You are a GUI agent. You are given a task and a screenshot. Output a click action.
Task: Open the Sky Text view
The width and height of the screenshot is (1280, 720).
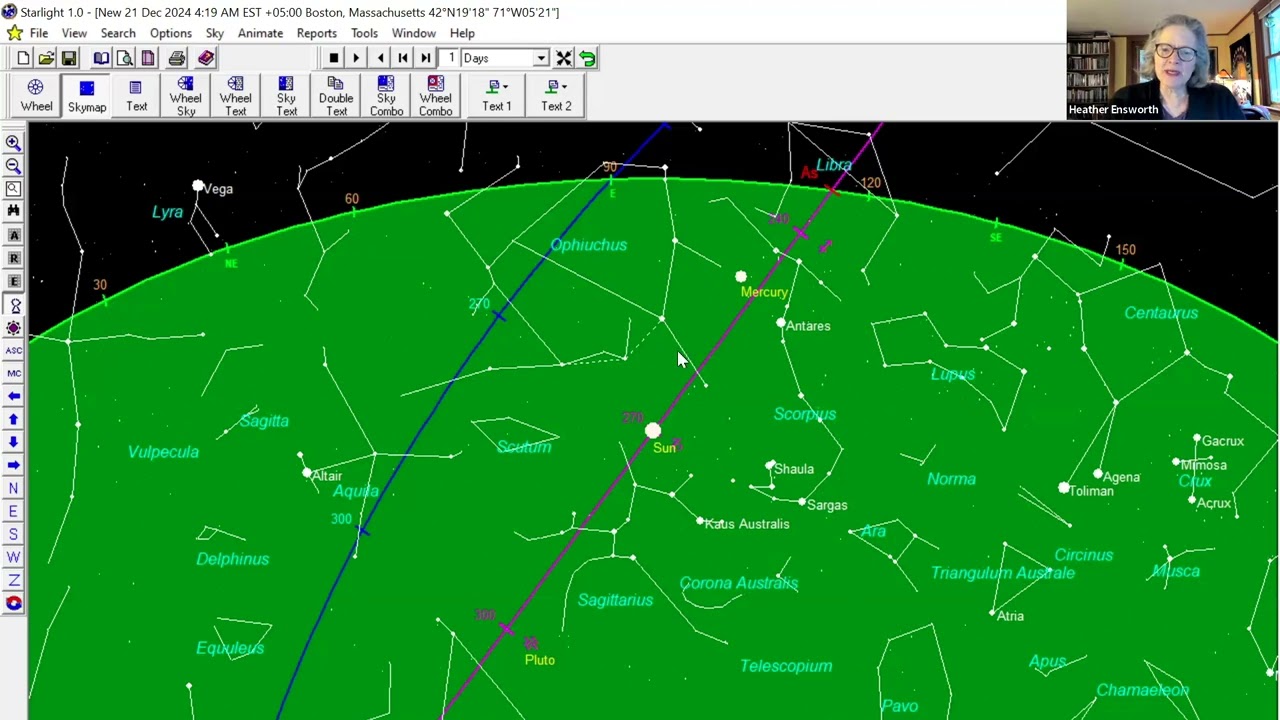[286, 96]
